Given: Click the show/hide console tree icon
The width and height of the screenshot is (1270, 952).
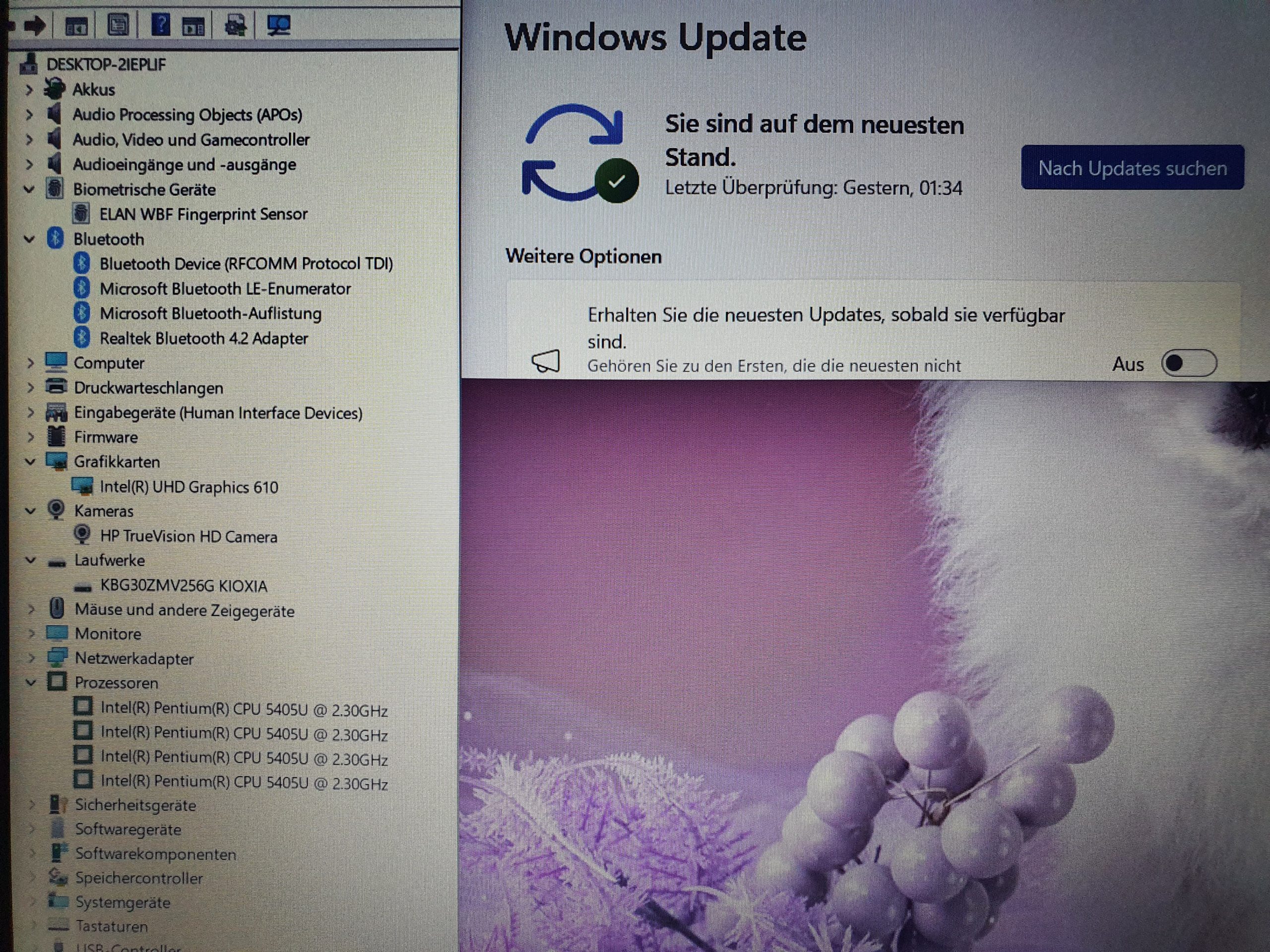Looking at the screenshot, I should [x=76, y=26].
